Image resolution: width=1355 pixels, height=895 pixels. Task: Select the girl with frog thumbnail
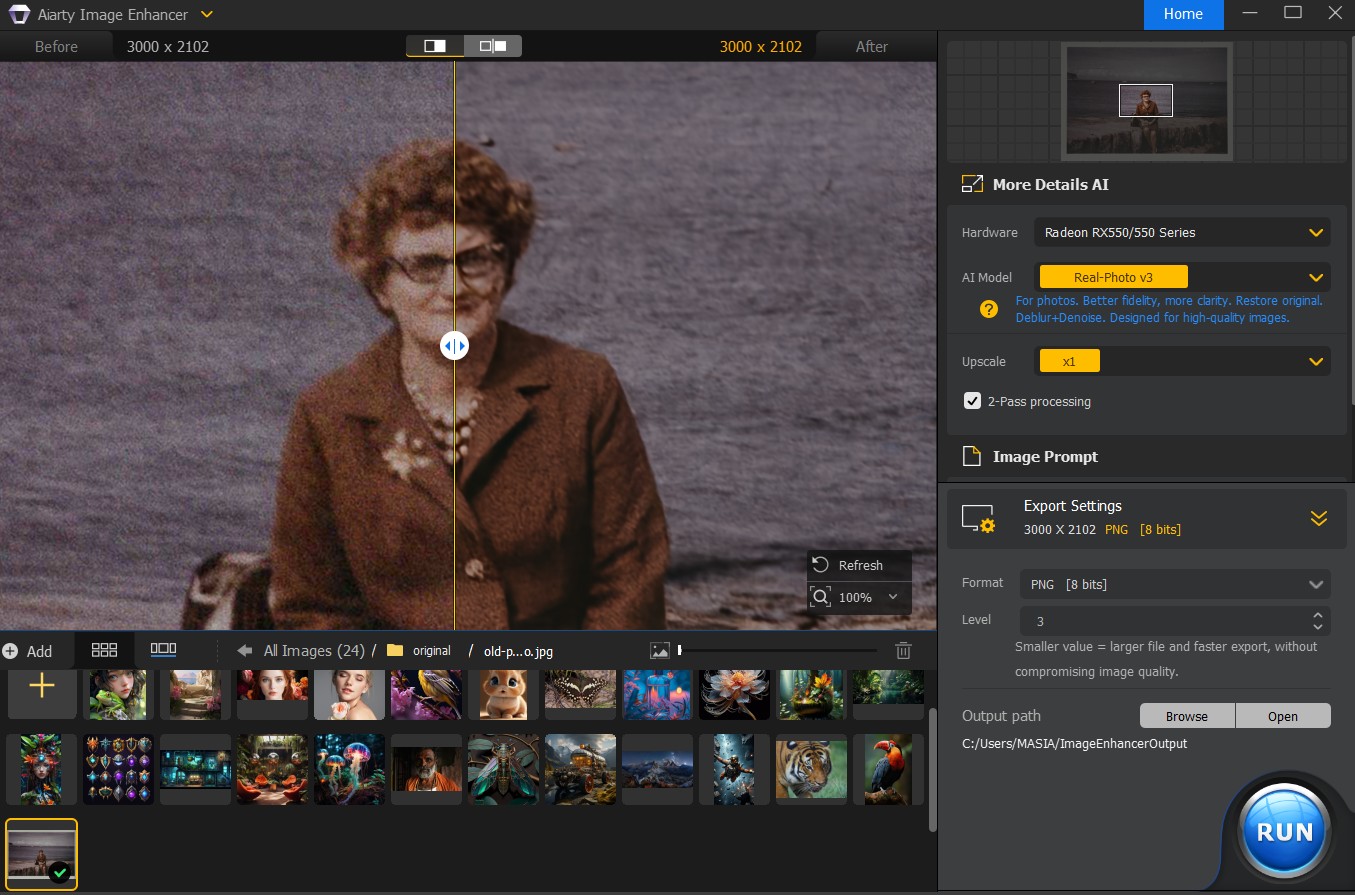point(118,695)
